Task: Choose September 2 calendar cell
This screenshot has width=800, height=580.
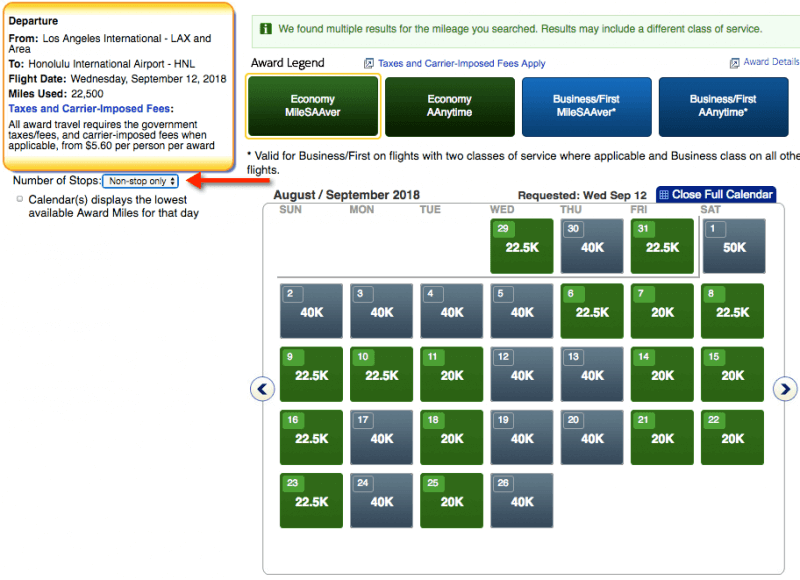Action: (x=311, y=311)
